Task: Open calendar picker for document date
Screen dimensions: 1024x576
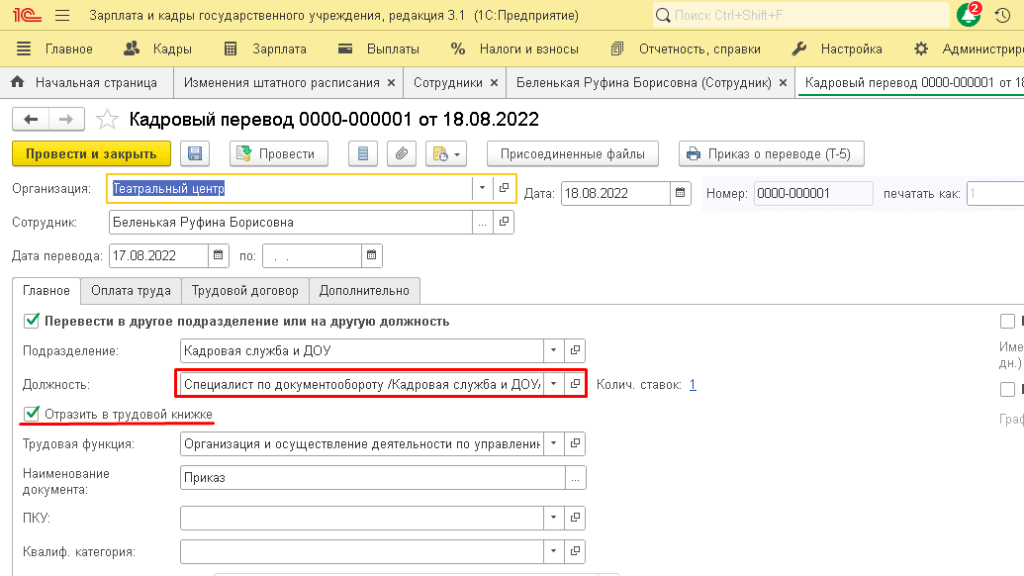Action: [x=681, y=193]
